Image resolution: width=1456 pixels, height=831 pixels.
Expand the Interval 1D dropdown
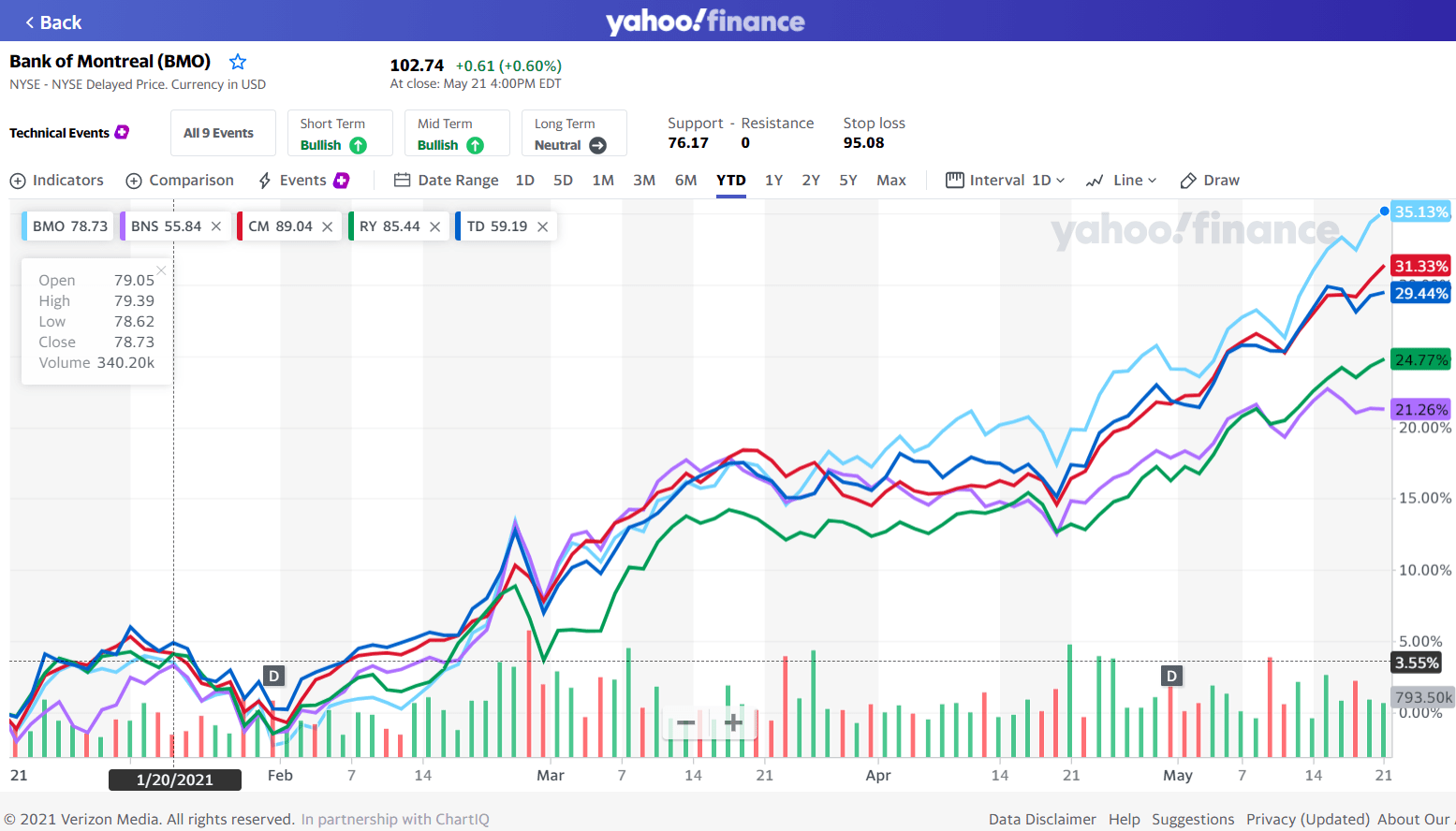coord(1005,181)
